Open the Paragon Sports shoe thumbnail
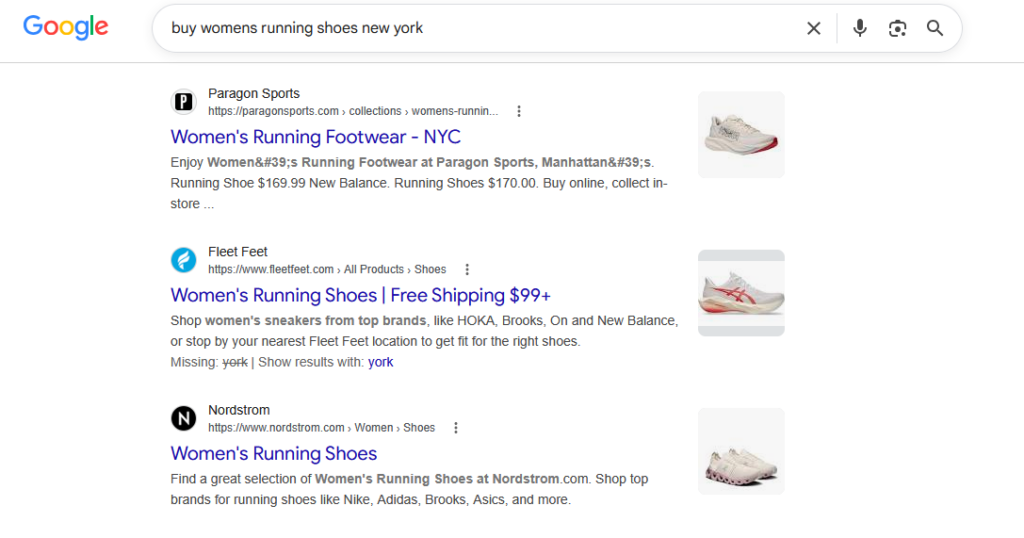 [x=741, y=134]
